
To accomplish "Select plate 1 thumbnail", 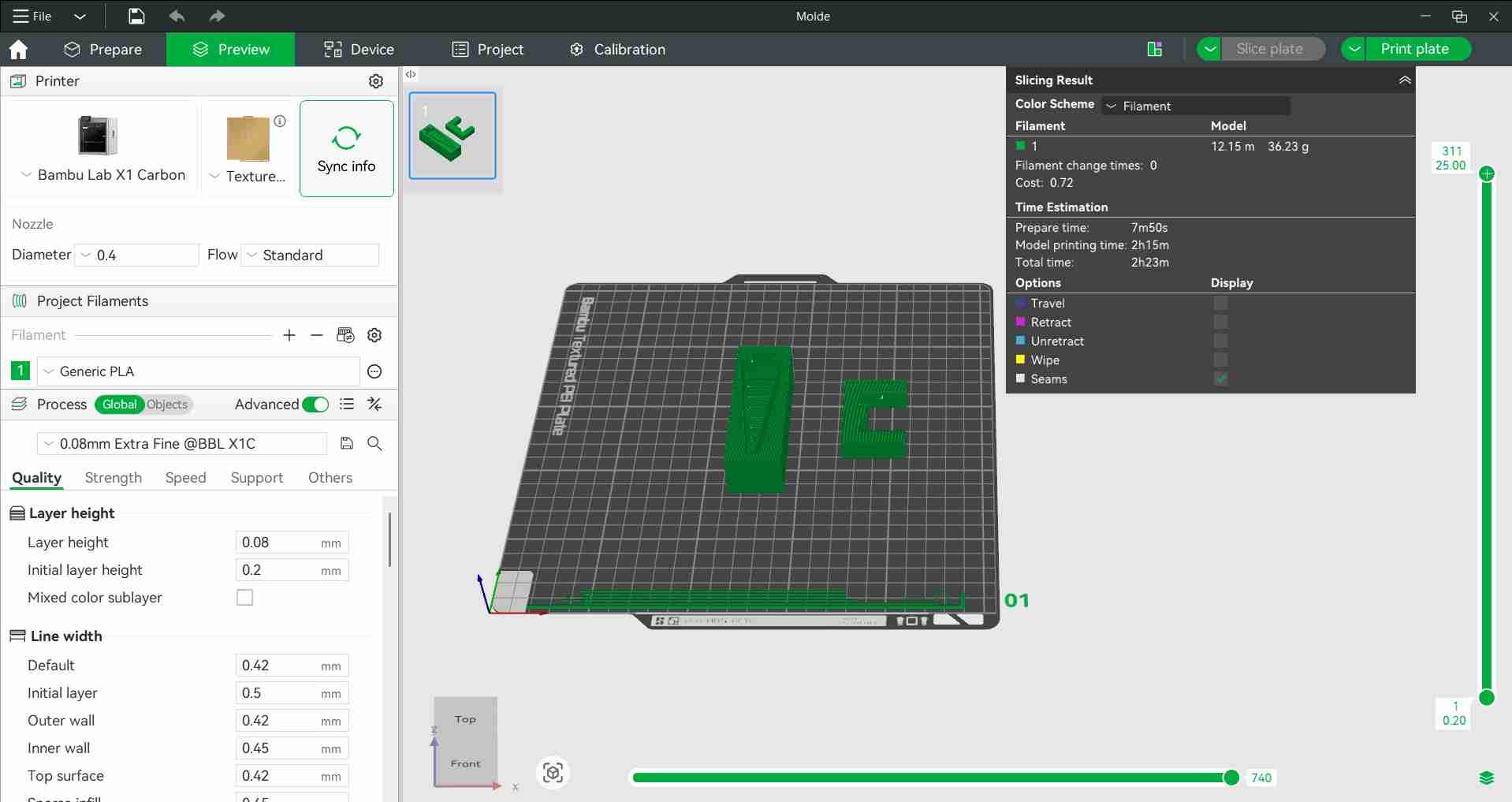I will coord(452,136).
